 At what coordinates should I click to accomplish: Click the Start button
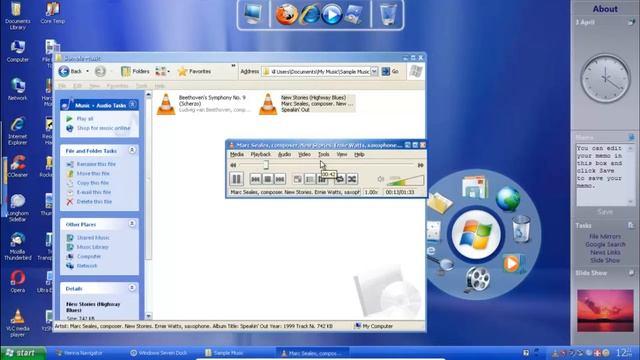[x=22, y=353]
